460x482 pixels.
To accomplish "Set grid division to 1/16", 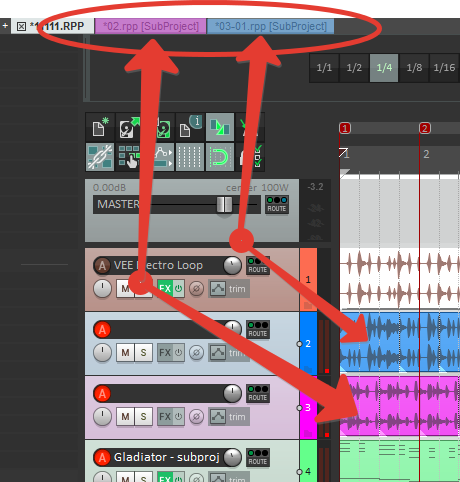I will click(444, 68).
